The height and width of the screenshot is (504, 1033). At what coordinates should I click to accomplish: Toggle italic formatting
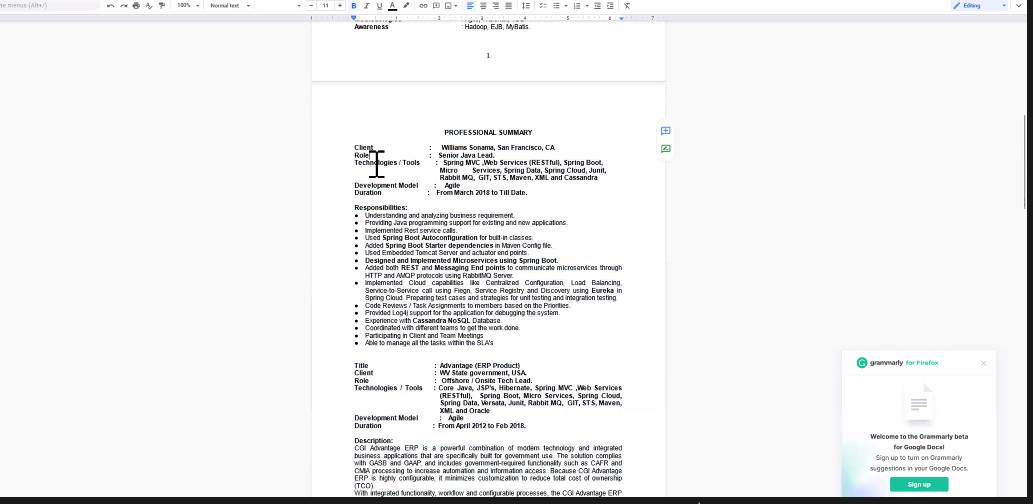point(366,5)
